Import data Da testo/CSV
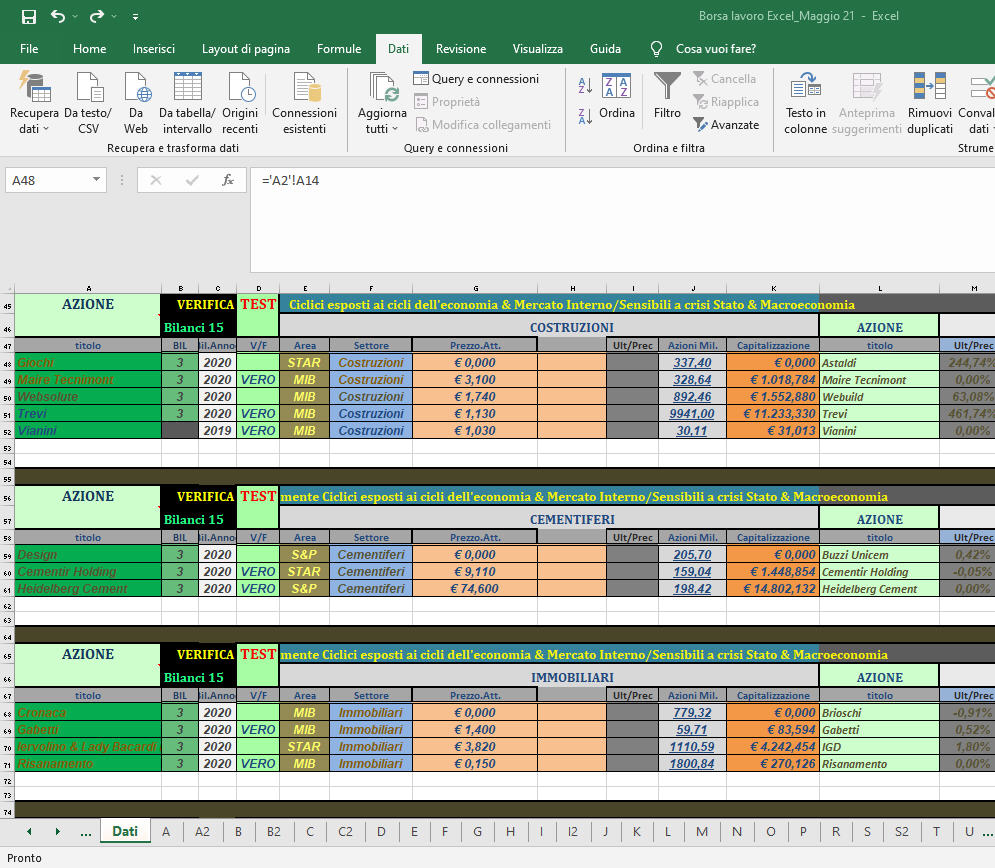 click(88, 103)
